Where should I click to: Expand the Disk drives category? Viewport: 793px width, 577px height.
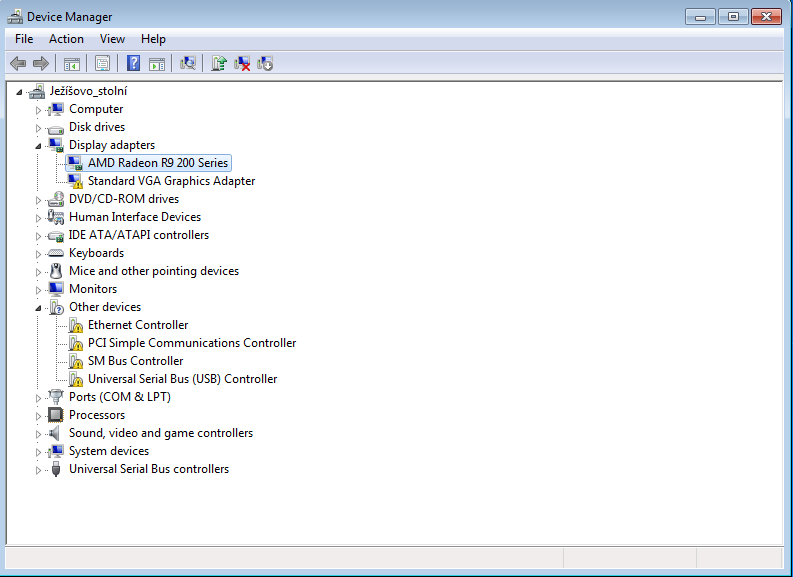[39, 127]
